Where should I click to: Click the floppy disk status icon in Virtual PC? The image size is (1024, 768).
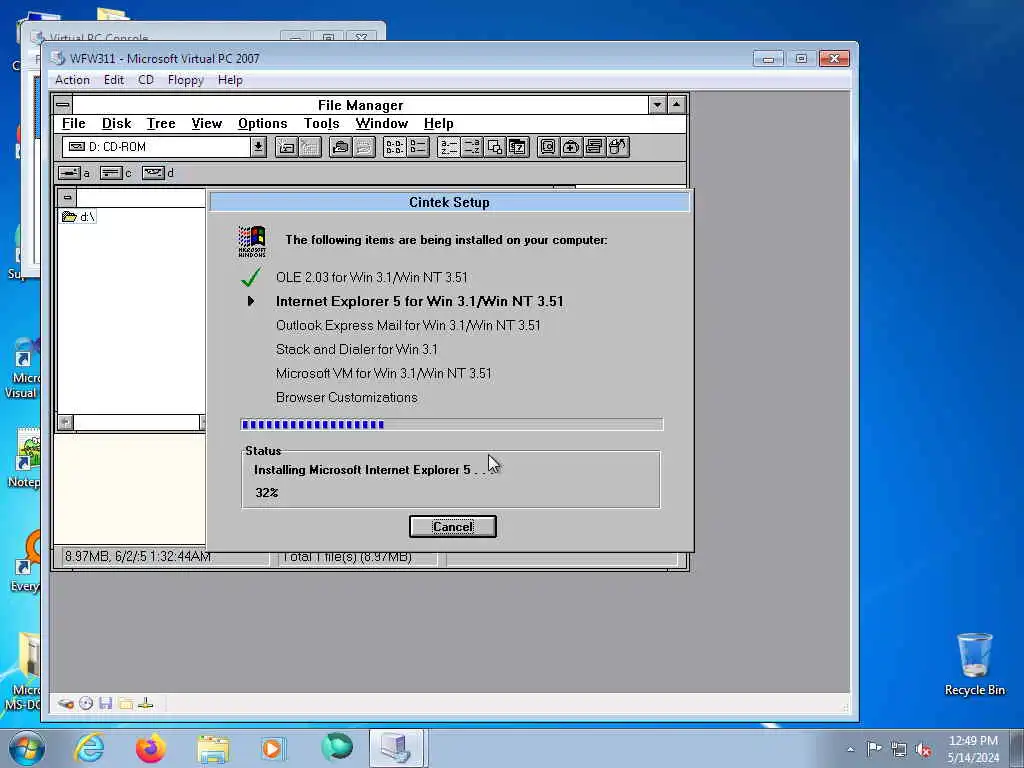pyautogui.click(x=106, y=703)
